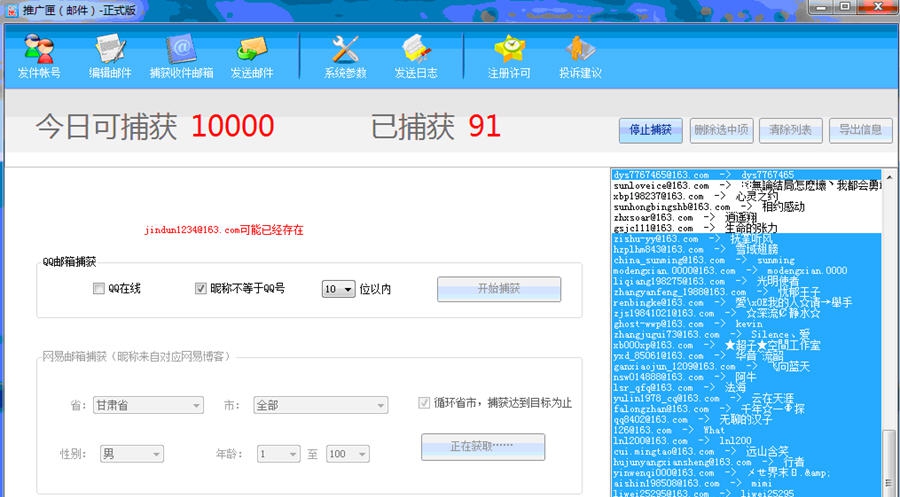
Task: Open the 捕获收件邮箱 capture mailbox icon
Action: pos(181,56)
